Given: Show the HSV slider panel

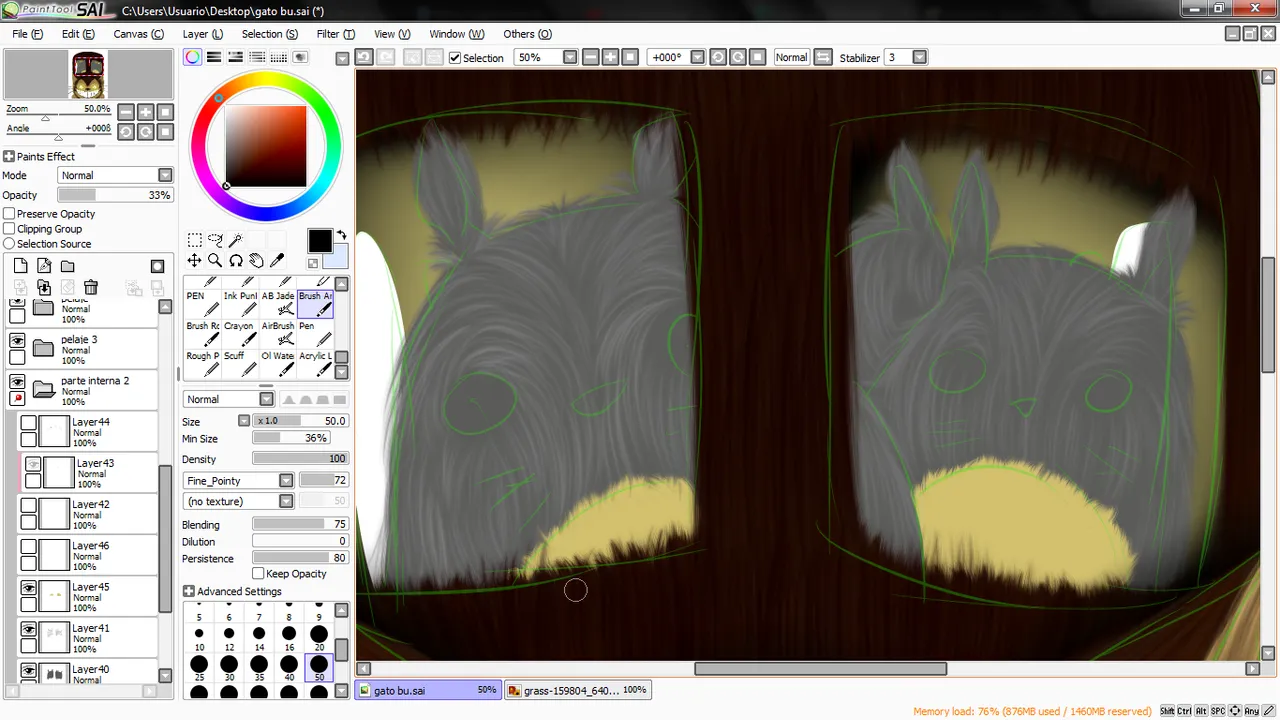Looking at the screenshot, I should point(235,57).
